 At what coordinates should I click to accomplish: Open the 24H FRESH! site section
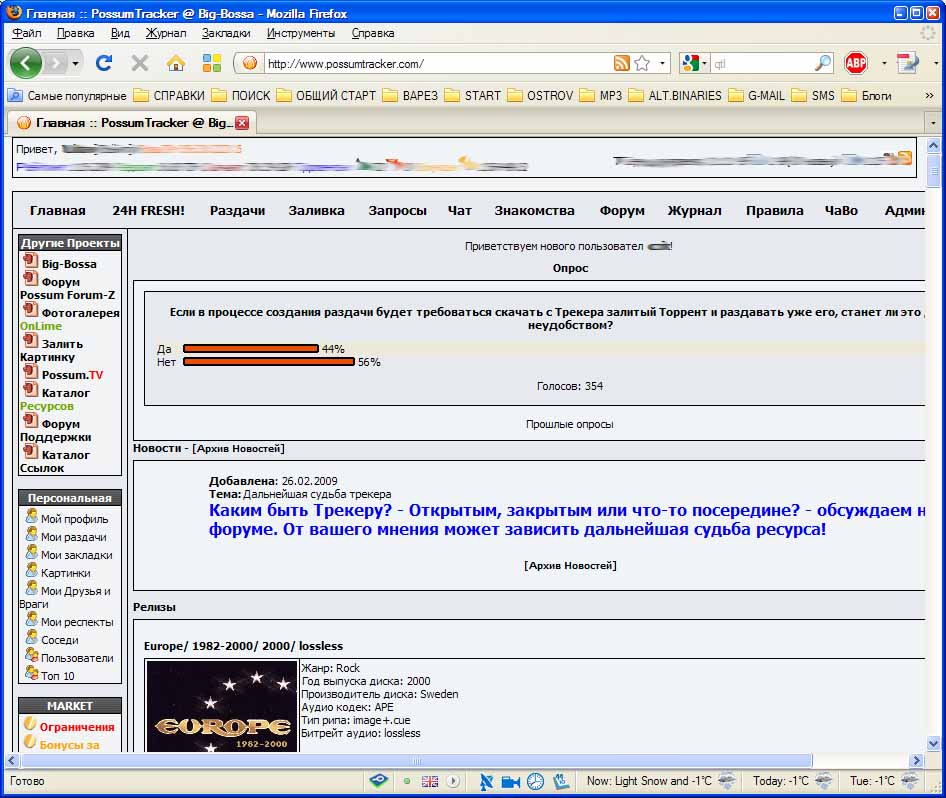pyautogui.click(x=148, y=211)
